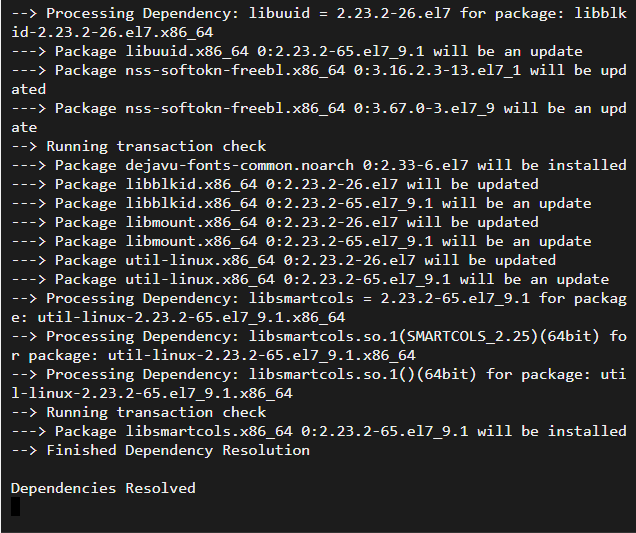
Task: Click the last 'Running transaction check' line
Action: click(x=138, y=412)
